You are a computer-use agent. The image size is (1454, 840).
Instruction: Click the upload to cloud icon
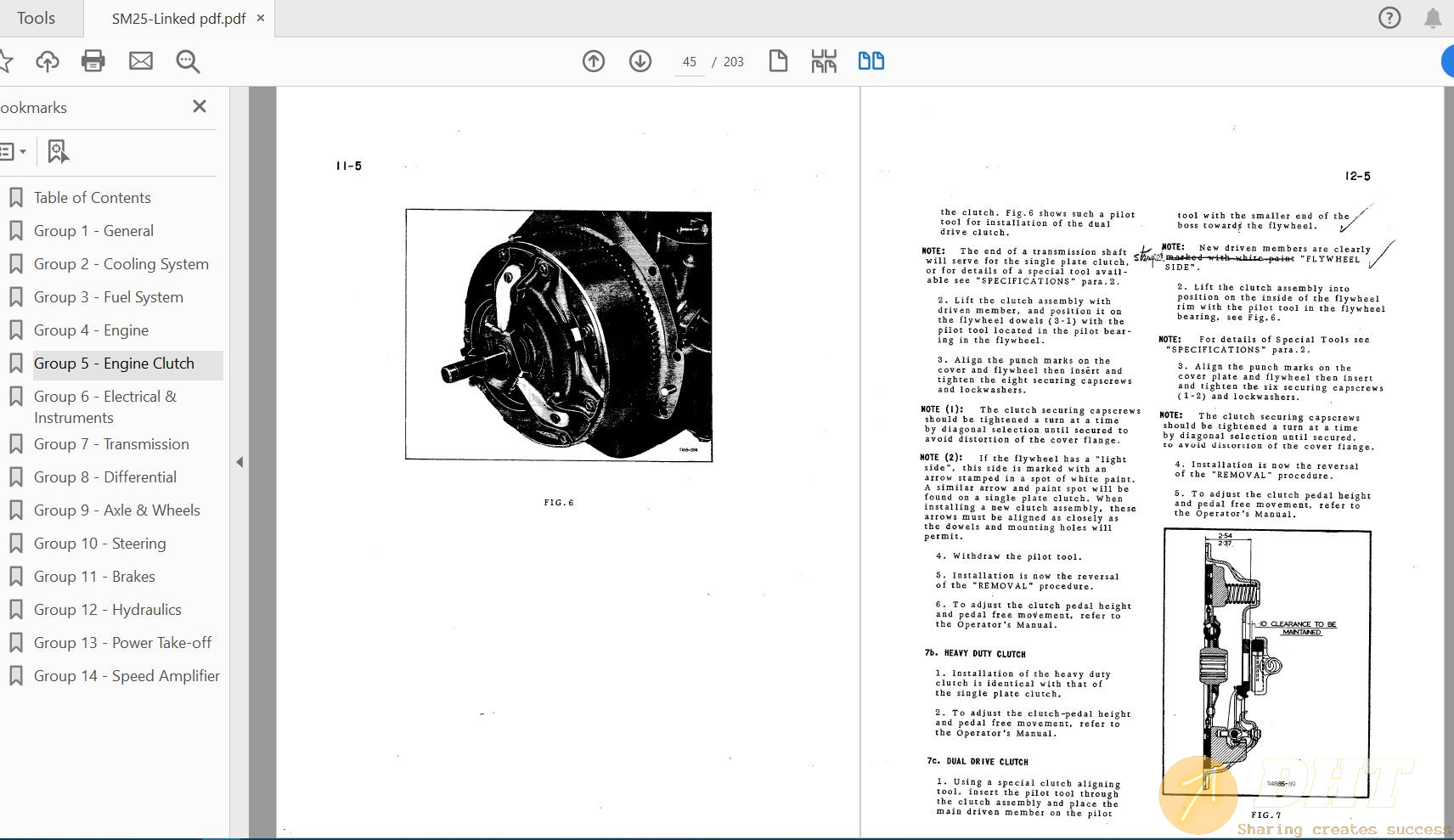coord(48,61)
